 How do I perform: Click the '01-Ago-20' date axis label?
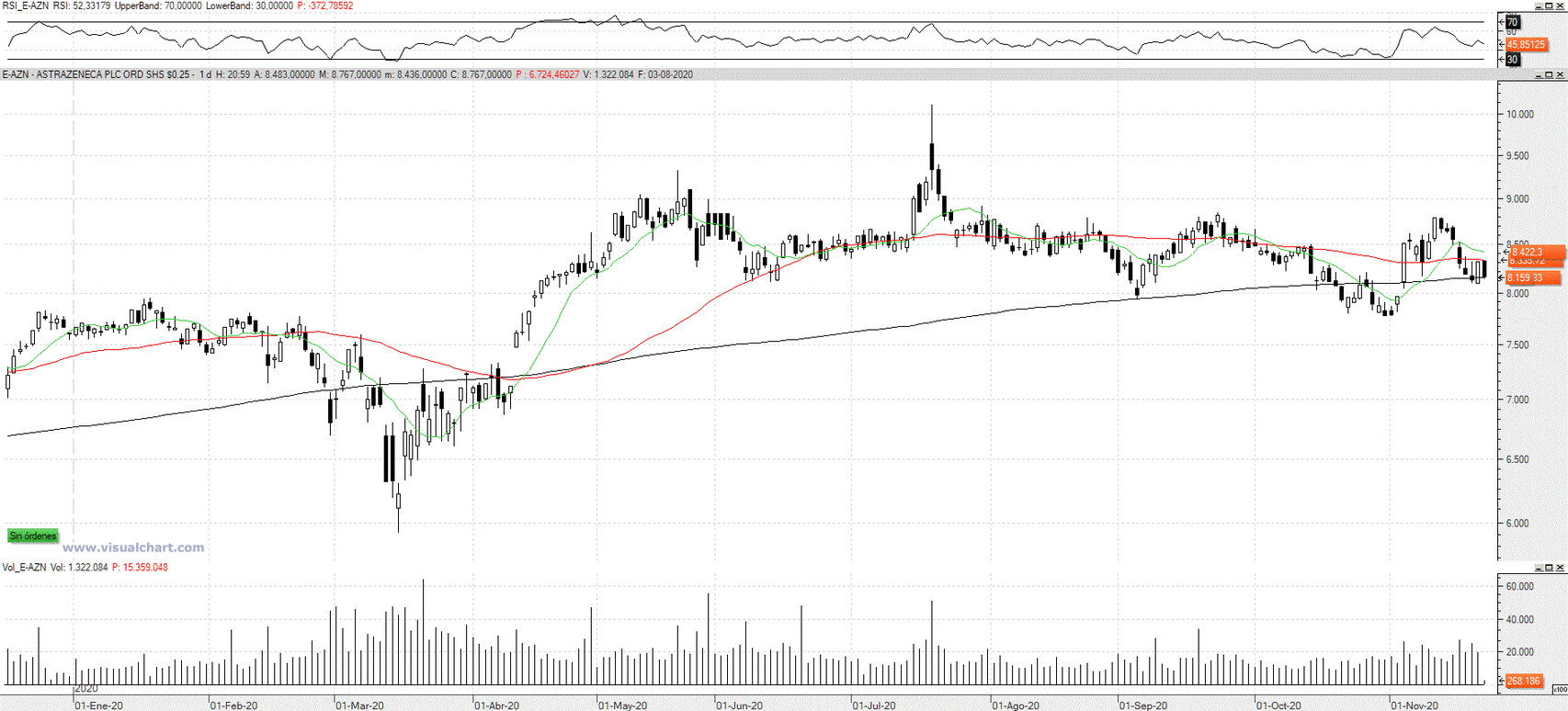coord(1016,705)
